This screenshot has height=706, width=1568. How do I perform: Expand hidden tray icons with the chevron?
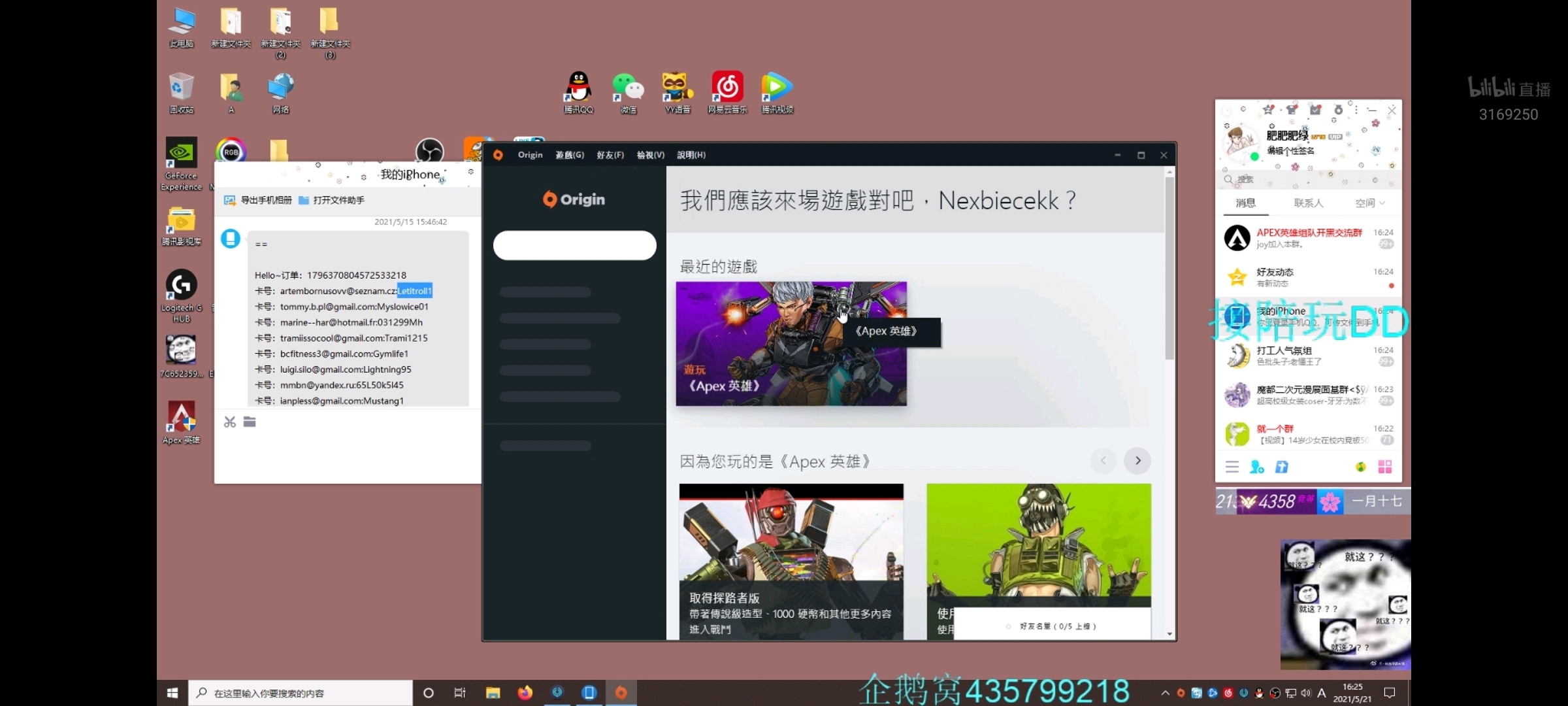click(x=1166, y=693)
